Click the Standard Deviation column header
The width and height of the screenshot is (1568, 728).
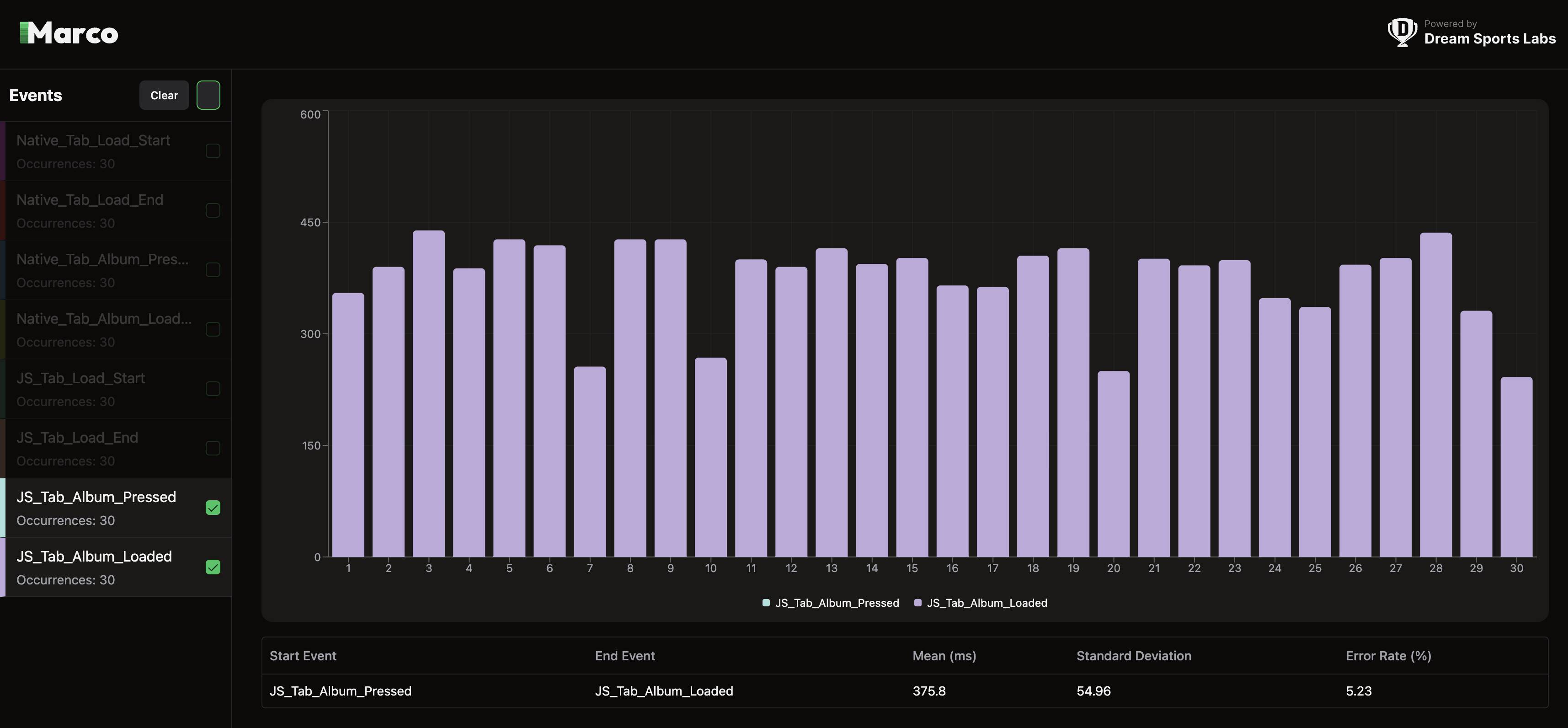coord(1133,656)
